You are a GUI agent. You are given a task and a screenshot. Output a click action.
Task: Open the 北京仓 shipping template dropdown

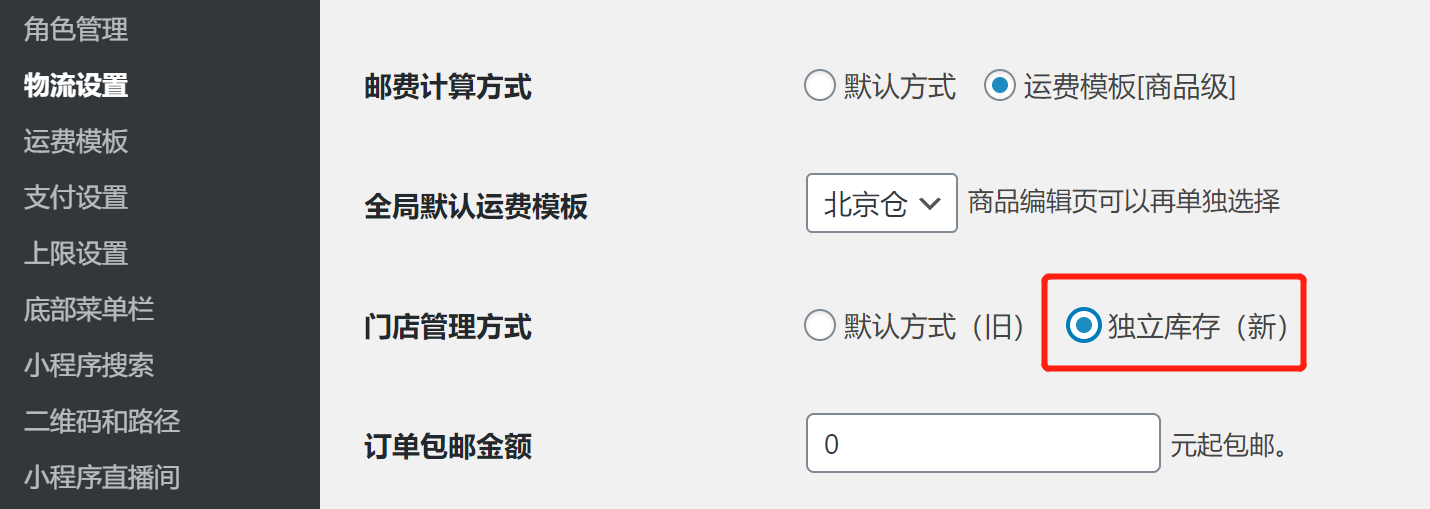(x=881, y=204)
